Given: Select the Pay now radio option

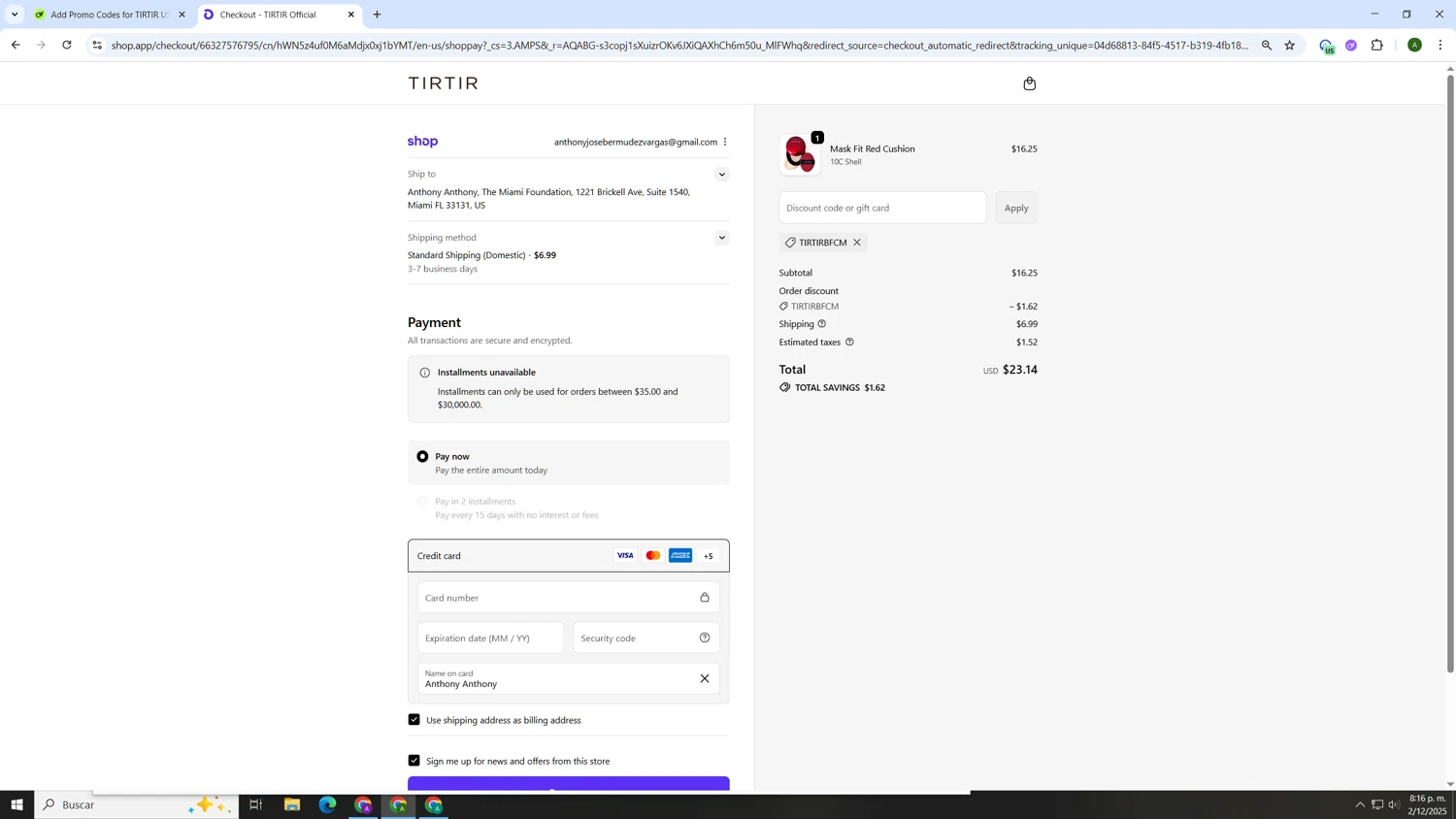Looking at the screenshot, I should 422,456.
